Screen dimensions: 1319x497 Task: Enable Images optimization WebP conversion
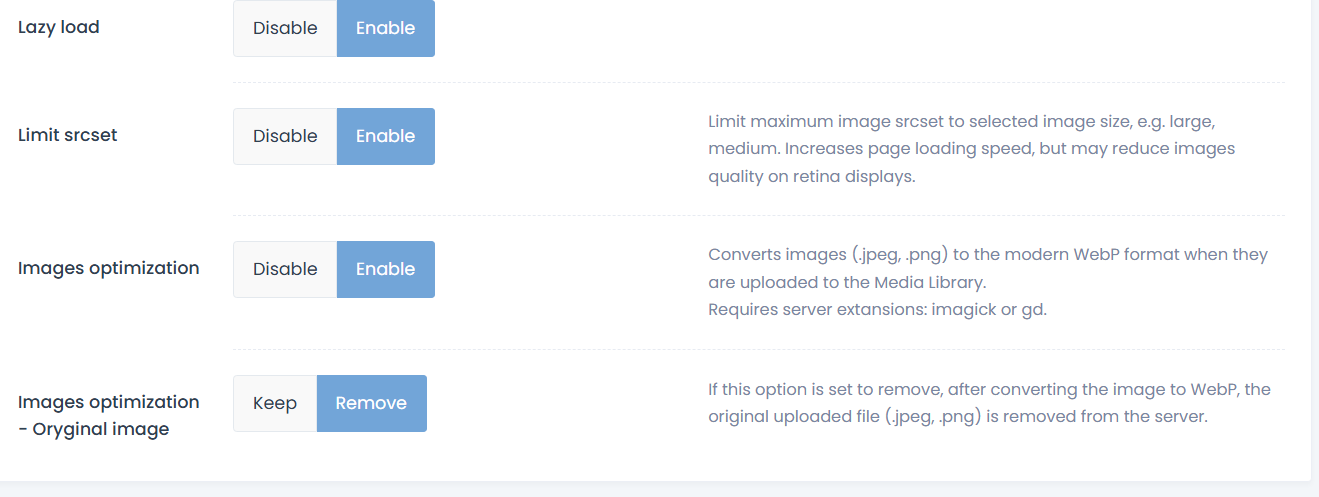[385, 269]
